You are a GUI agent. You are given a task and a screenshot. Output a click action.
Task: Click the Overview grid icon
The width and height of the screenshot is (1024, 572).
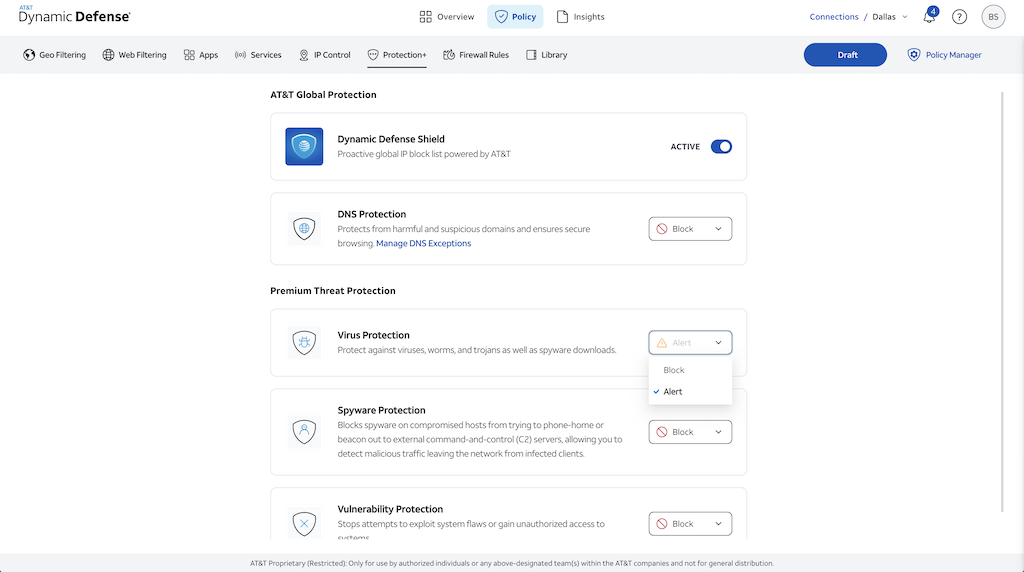[x=426, y=17]
